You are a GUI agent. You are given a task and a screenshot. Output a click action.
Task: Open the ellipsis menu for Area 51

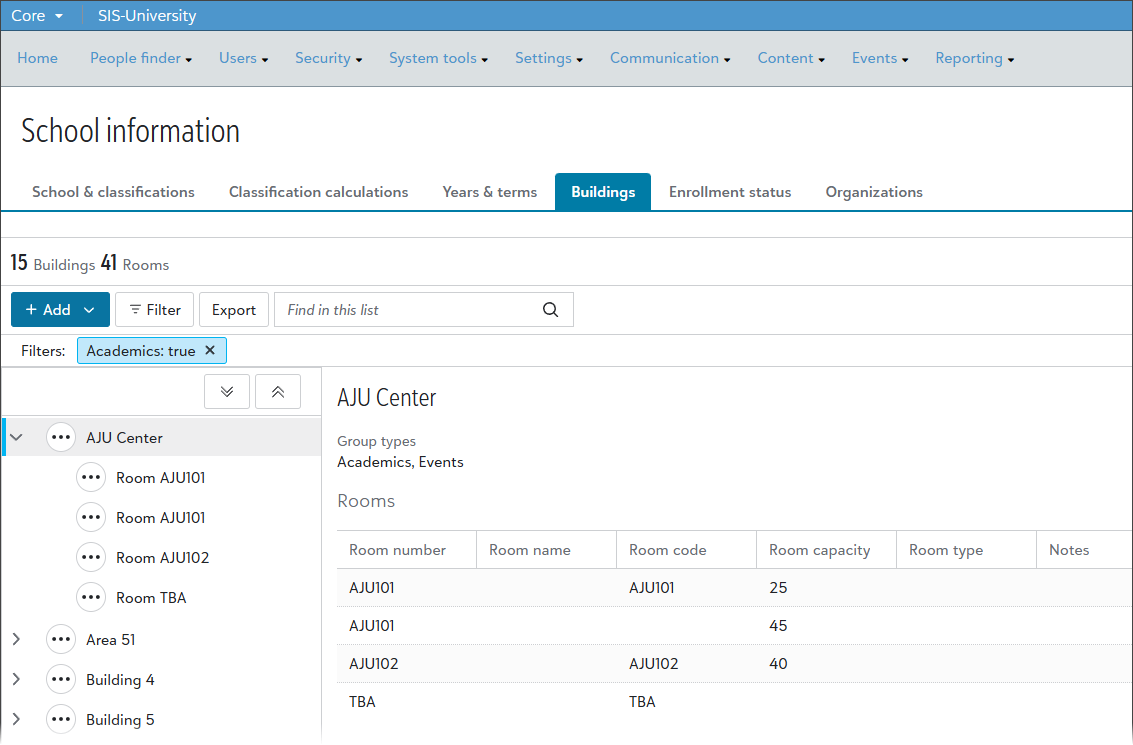61,640
